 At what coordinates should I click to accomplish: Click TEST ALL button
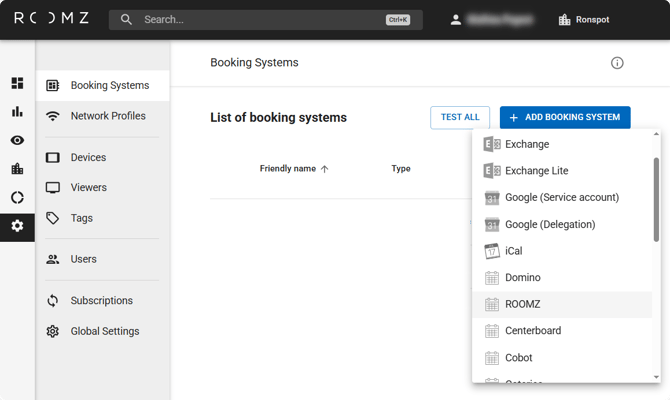[460, 118]
